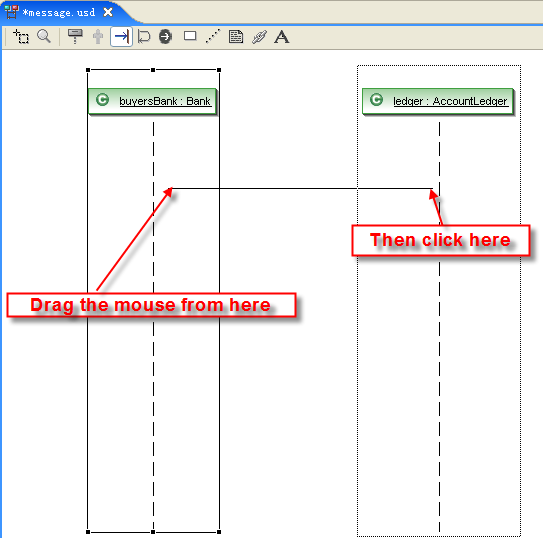Close the message.usd editor tab
This screenshot has height=538, width=543.
(x=108, y=12)
